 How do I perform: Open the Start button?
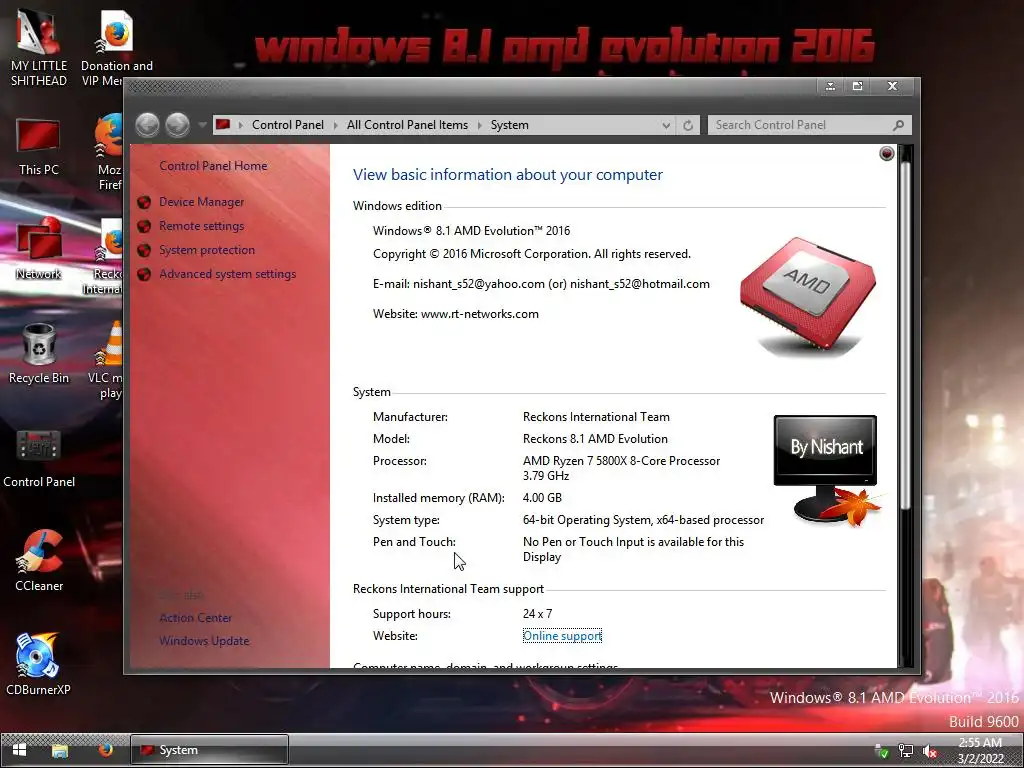(20, 750)
